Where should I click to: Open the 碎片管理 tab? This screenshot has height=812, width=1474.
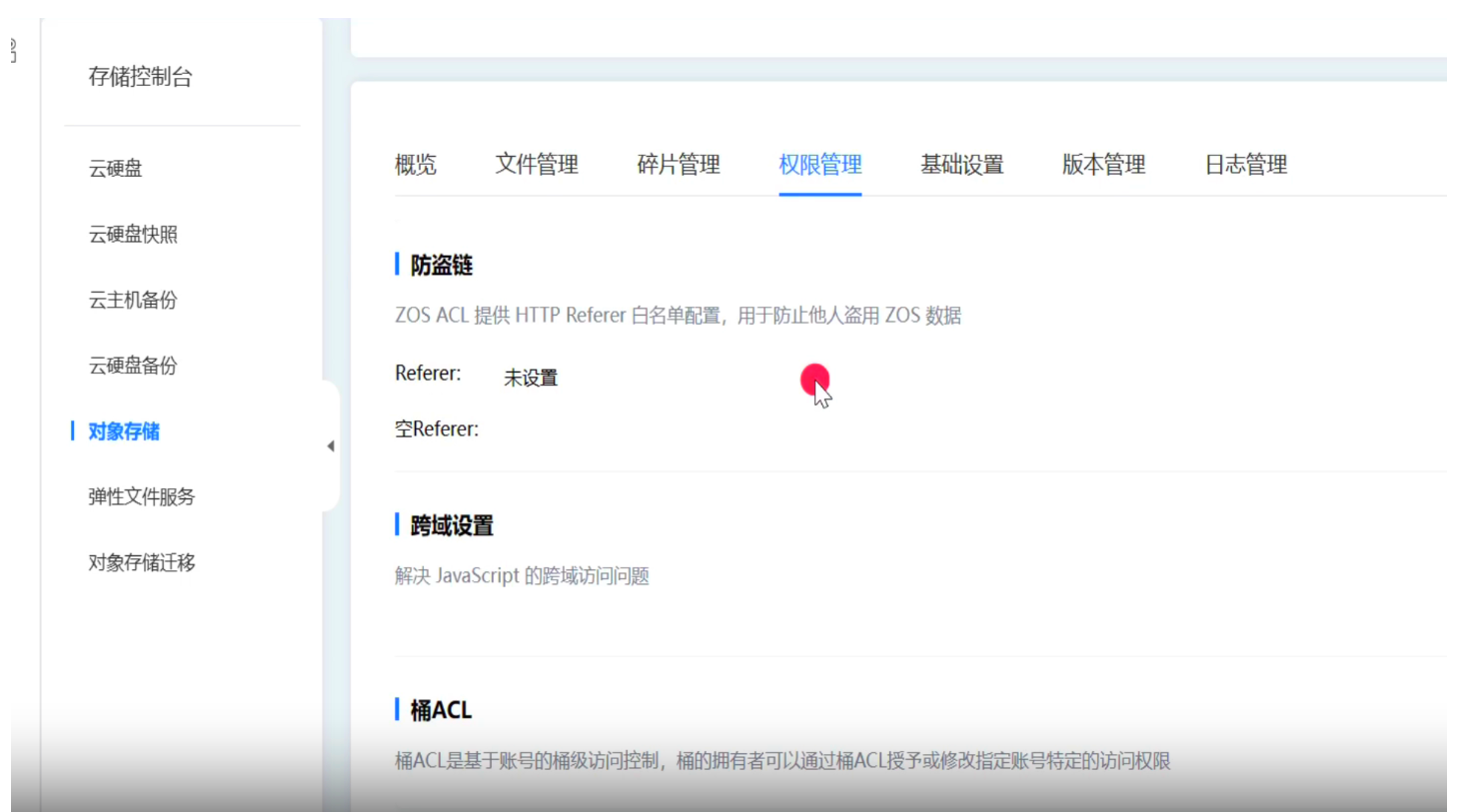[x=679, y=165]
